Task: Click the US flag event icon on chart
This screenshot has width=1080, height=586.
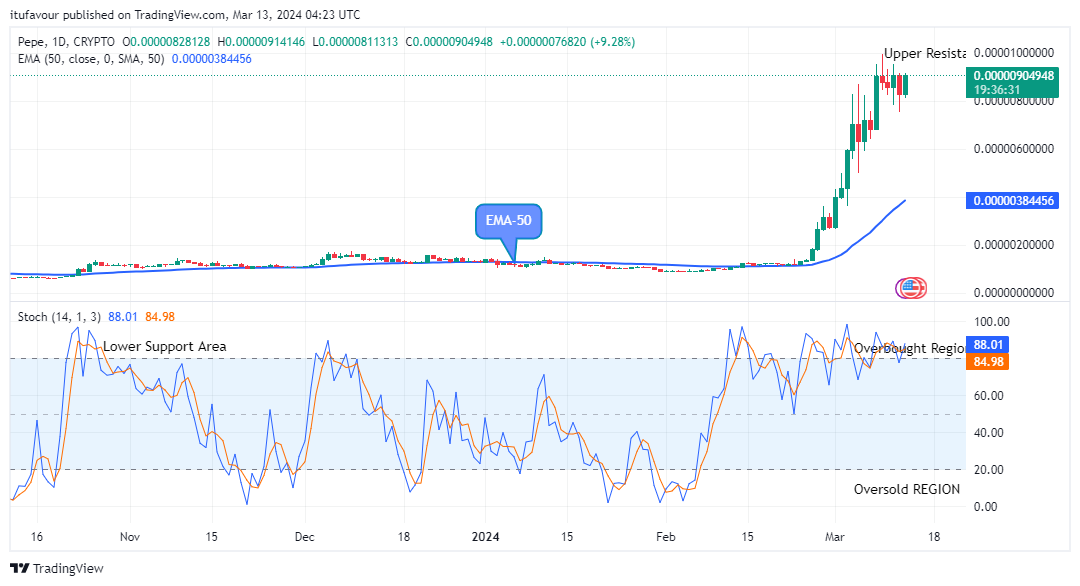Action: pos(912,288)
